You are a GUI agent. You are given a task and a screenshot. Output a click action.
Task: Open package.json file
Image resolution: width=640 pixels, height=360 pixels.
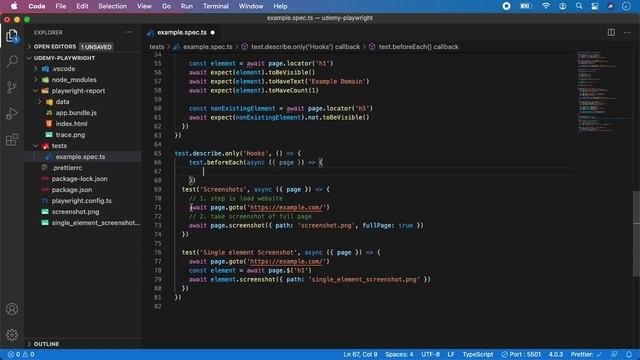[x=72, y=190]
